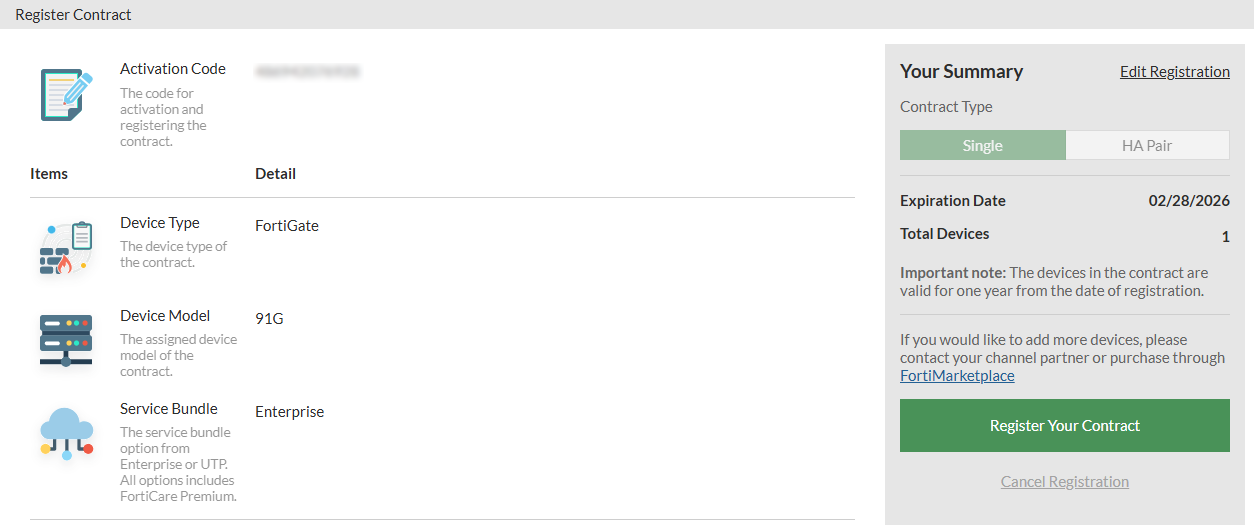Viewport: 1254px width, 530px height.
Task: Click the Device Model server icon
Action: pyautogui.click(x=66, y=341)
